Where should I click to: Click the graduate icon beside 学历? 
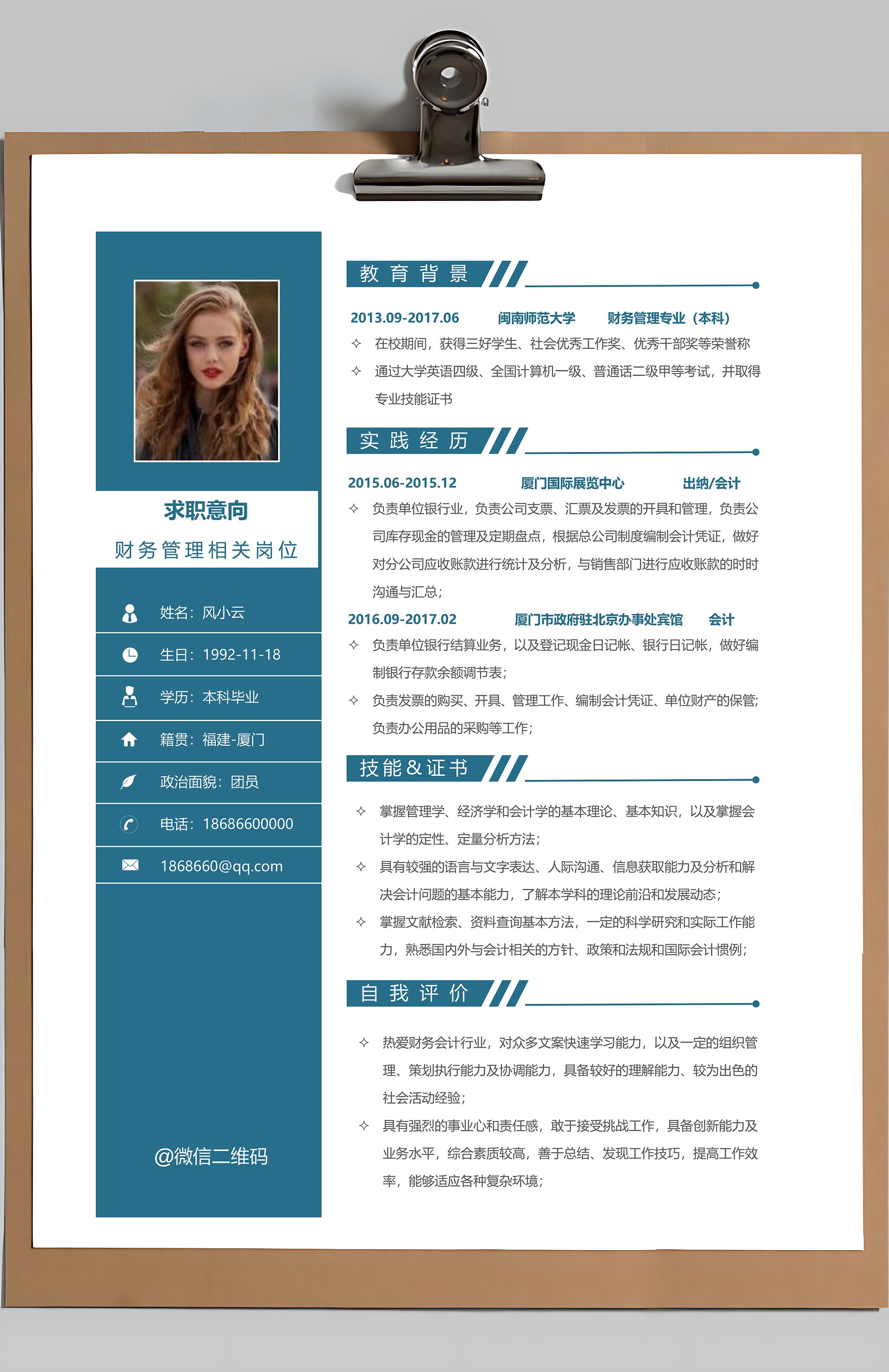click(130, 697)
